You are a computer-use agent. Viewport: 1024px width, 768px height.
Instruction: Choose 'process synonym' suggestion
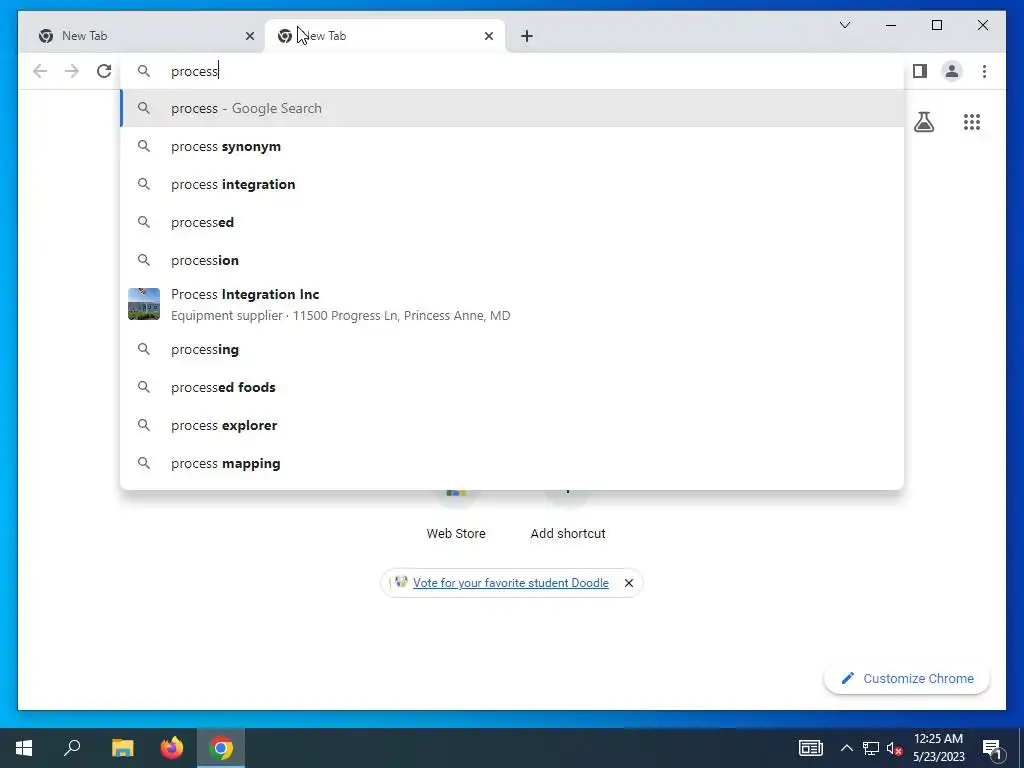click(513, 146)
